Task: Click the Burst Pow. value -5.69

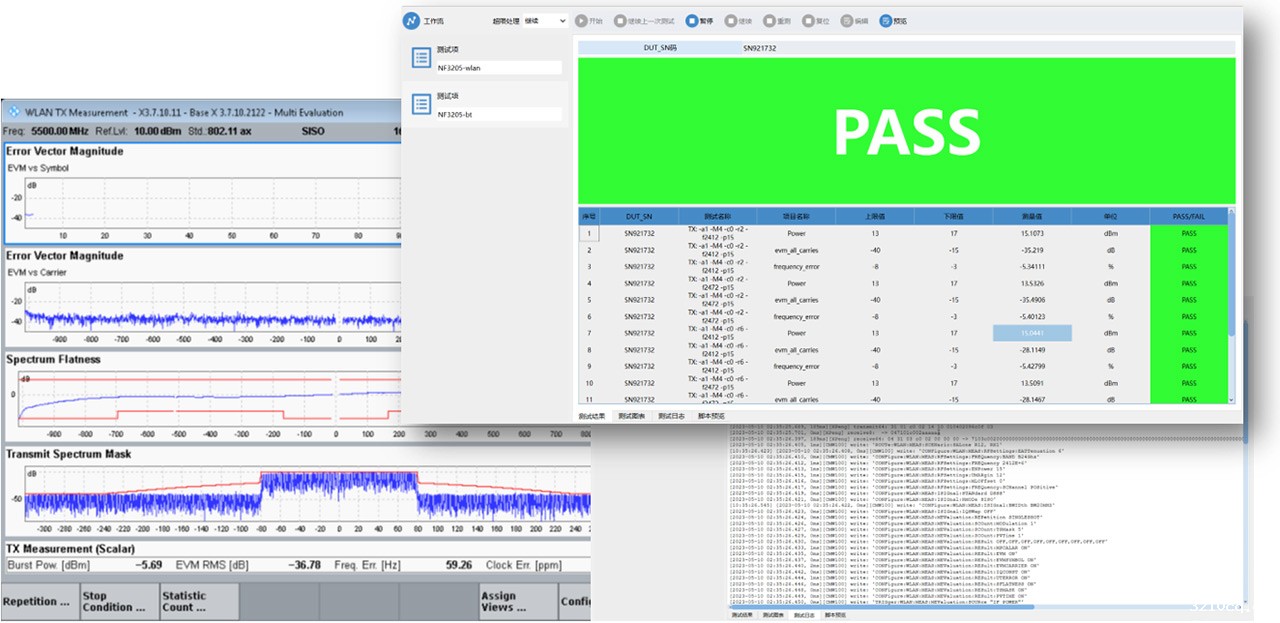Action: click(x=149, y=565)
